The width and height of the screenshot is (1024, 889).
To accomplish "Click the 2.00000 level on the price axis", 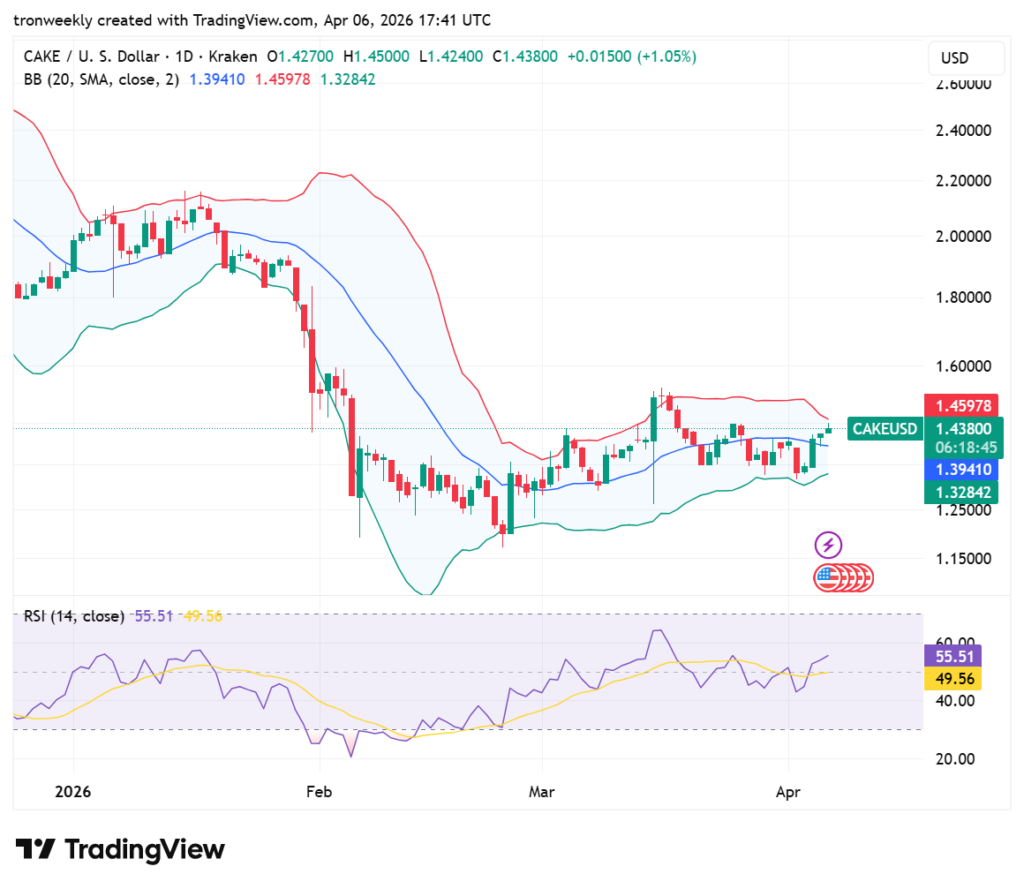I will pos(962,237).
